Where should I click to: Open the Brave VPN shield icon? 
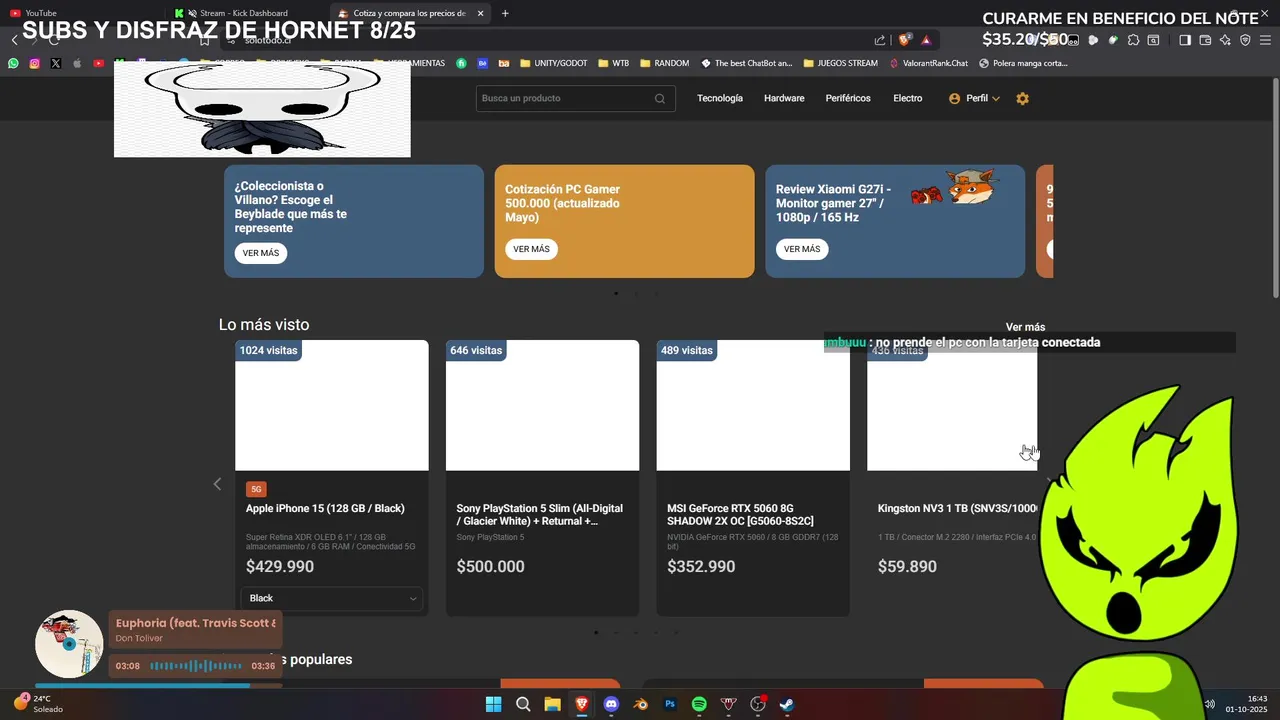pos(1245,40)
